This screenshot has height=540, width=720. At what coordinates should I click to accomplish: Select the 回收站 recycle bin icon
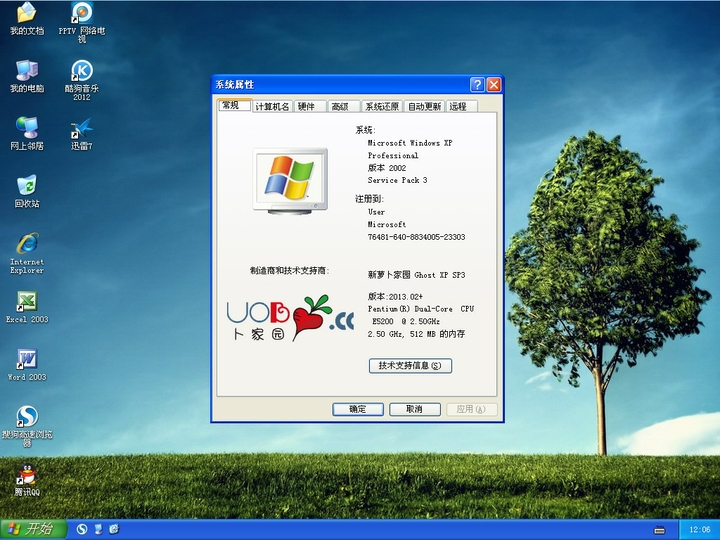(27, 191)
